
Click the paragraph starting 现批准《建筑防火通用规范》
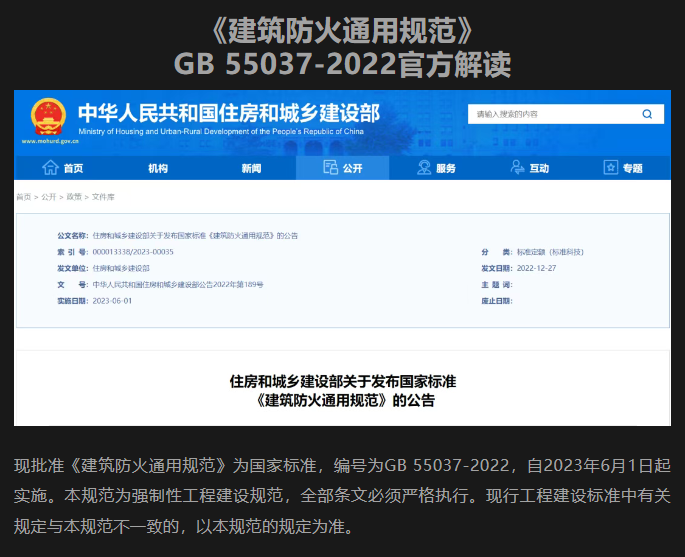[x=342, y=496]
